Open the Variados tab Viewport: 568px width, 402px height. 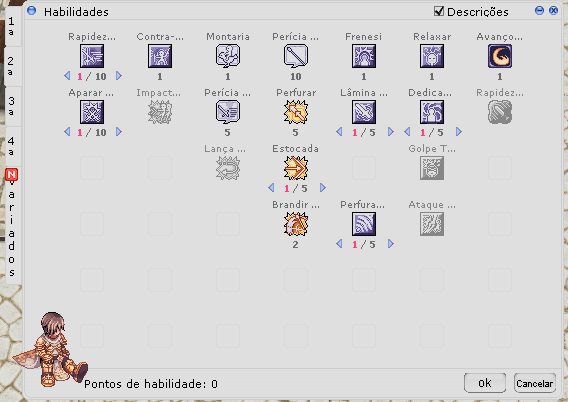[12, 225]
